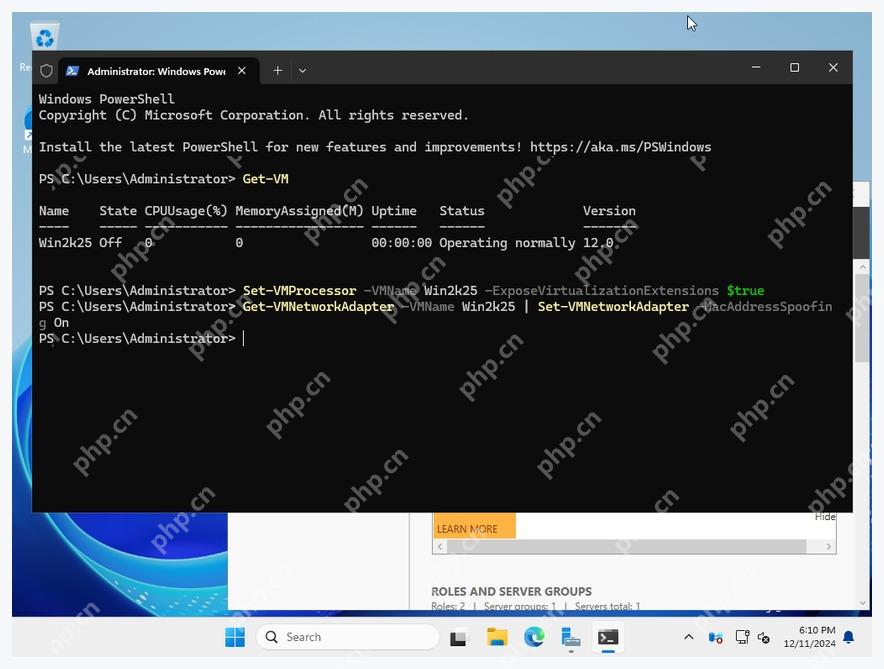The image size is (884, 669).
Task: Open the Windows Start menu
Action: coord(235,637)
